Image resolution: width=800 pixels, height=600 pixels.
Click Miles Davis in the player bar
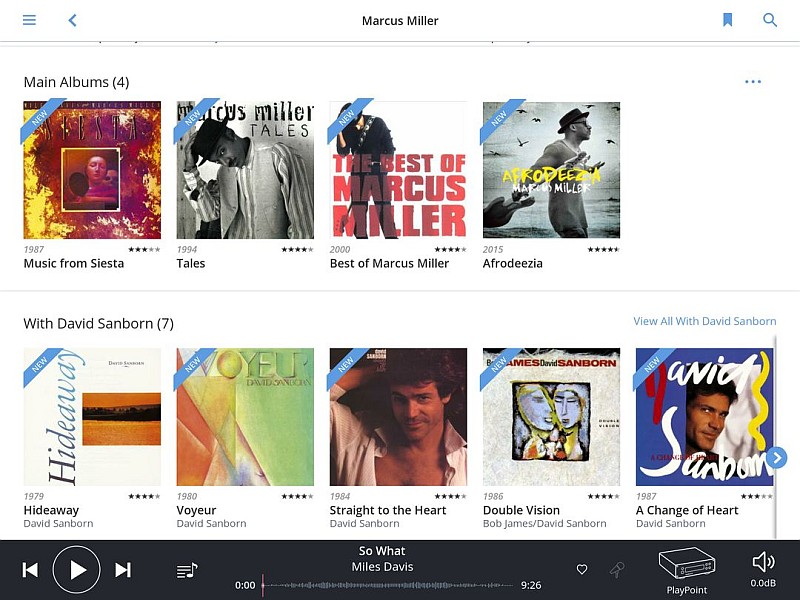click(x=382, y=567)
